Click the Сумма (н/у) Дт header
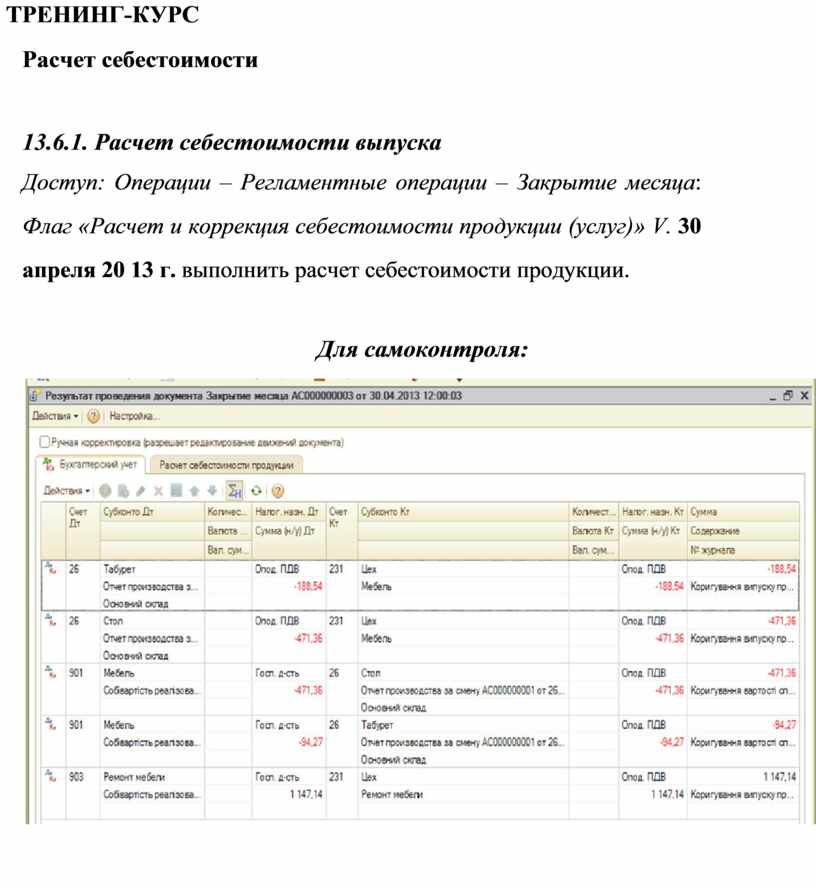Image resolution: width=816 pixels, height=888 pixels. coord(289,531)
